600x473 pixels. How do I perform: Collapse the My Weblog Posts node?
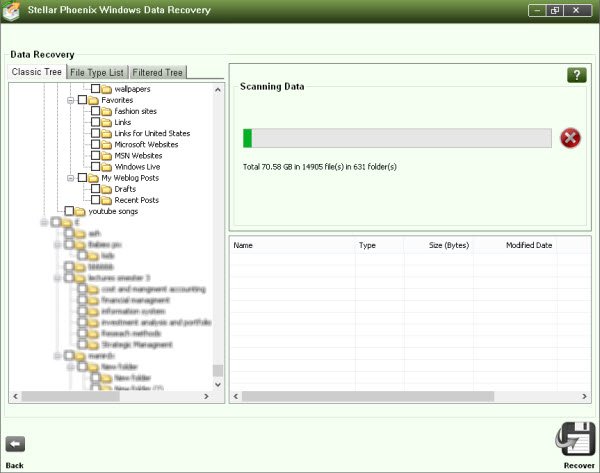point(70,178)
